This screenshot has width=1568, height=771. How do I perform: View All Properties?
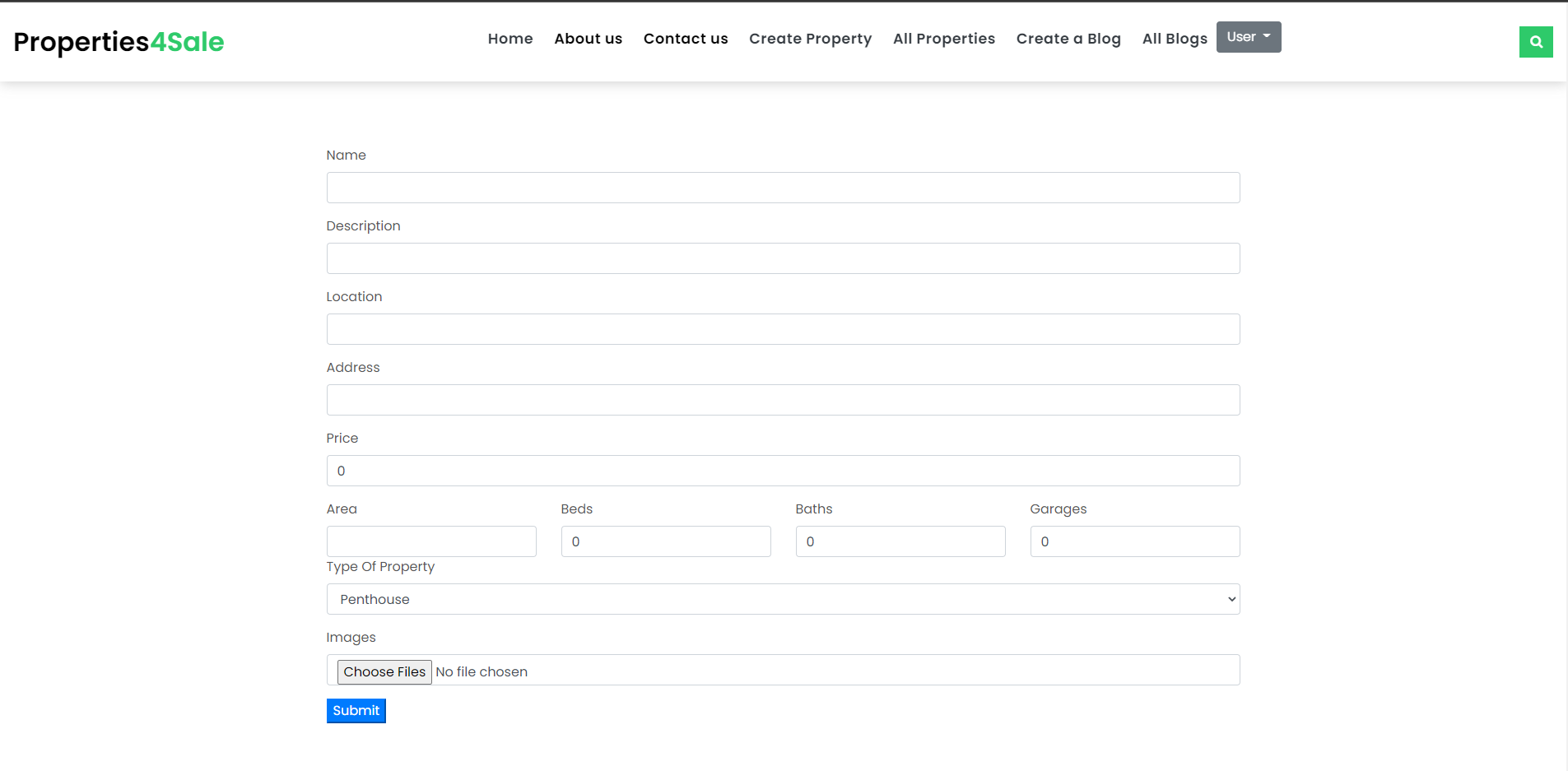click(x=943, y=38)
